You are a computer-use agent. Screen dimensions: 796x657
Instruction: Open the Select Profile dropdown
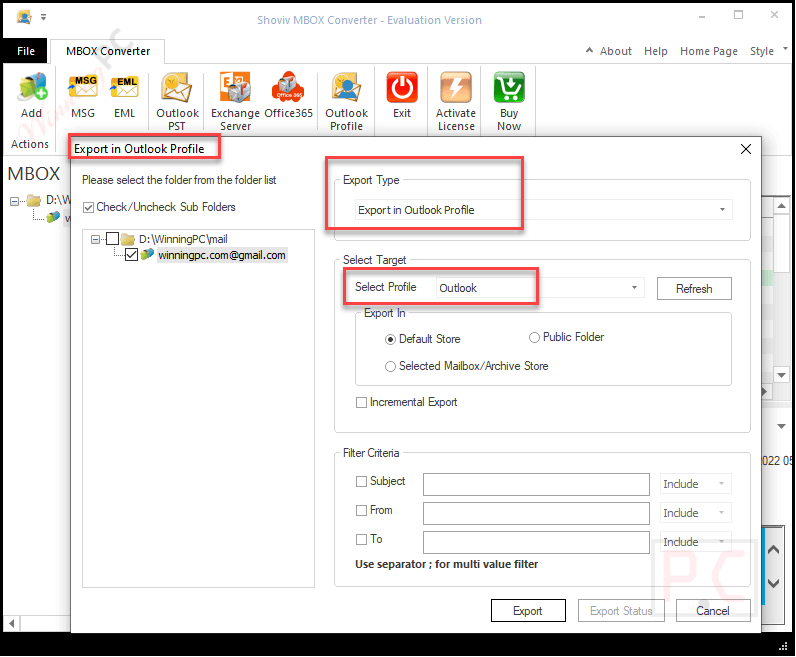540,288
